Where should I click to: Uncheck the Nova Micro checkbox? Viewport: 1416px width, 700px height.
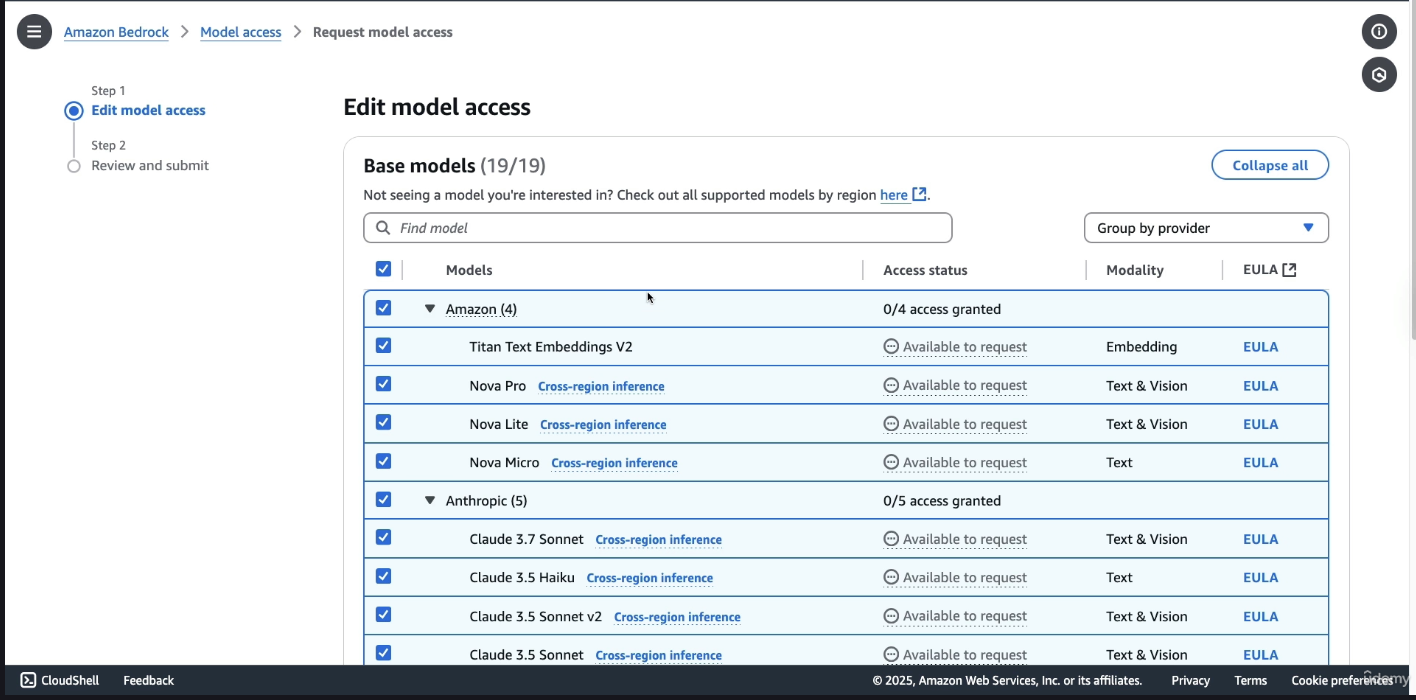383,461
